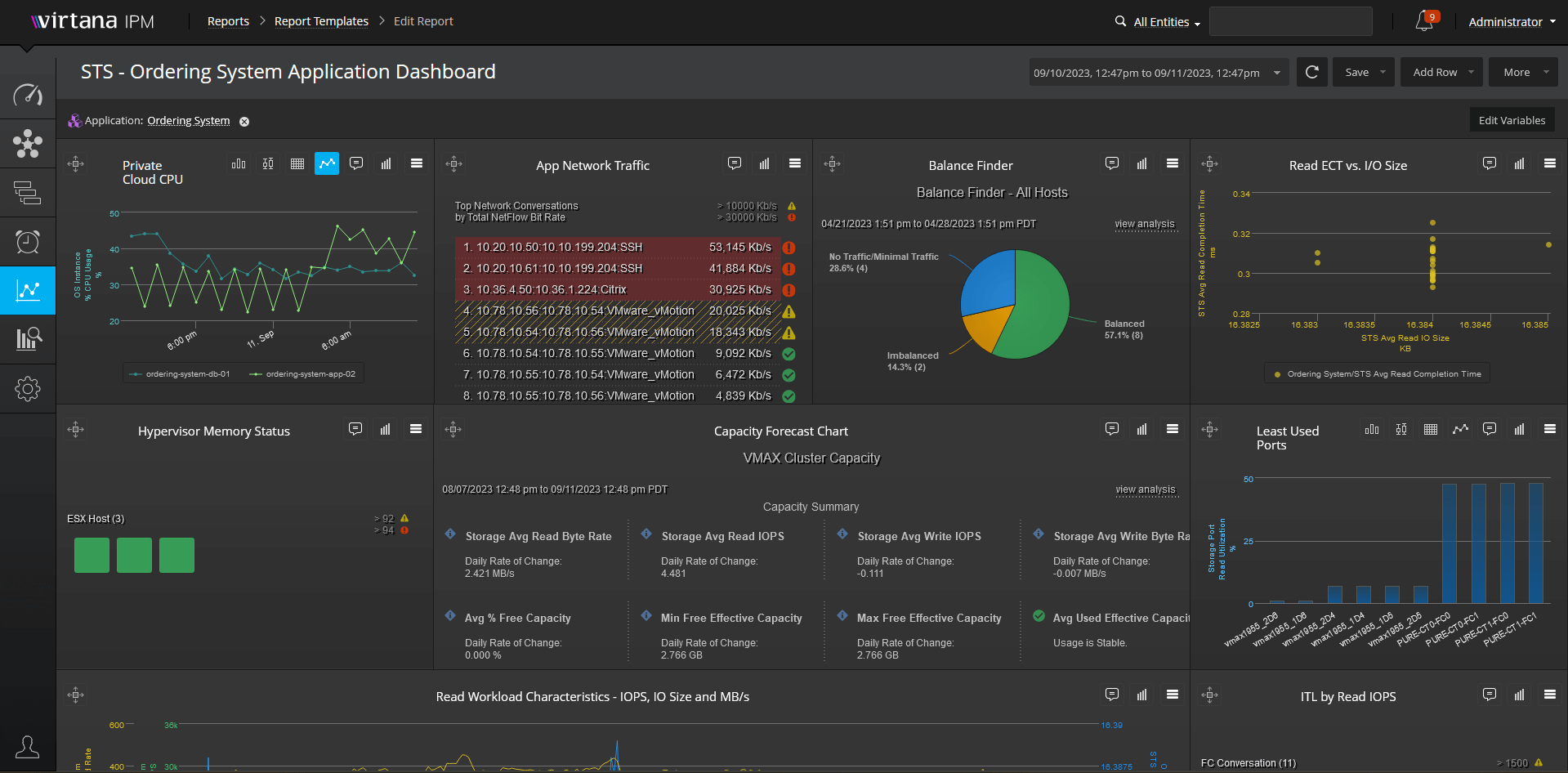Open comments on the Private Cloud CPU widget
Viewport: 1568px width, 773px height.
pyautogui.click(x=356, y=163)
